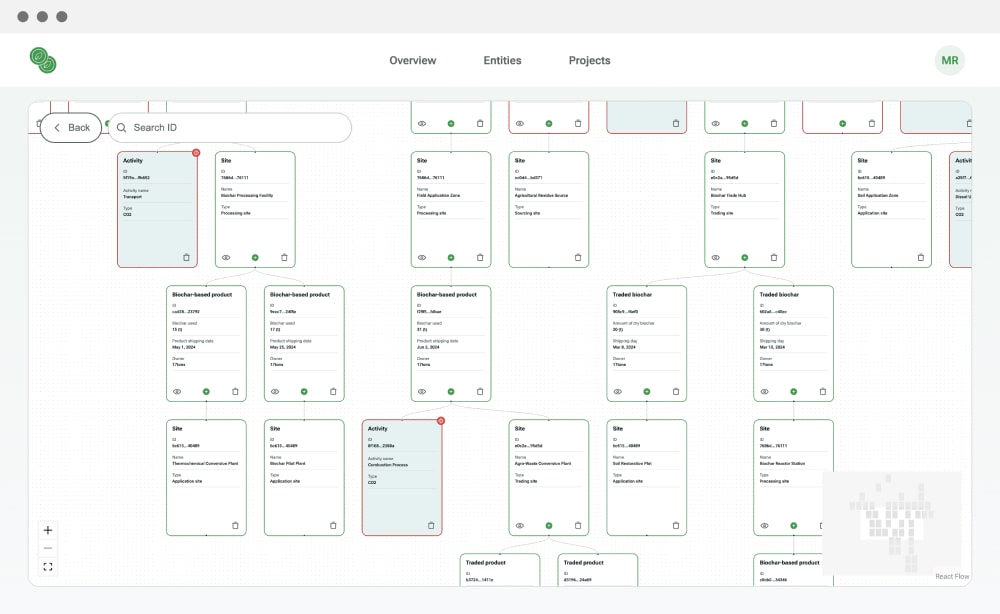Viewport: 1000px width, 614px height.
Task: Click the May 25, 2024 shipping date
Action: coord(283,347)
